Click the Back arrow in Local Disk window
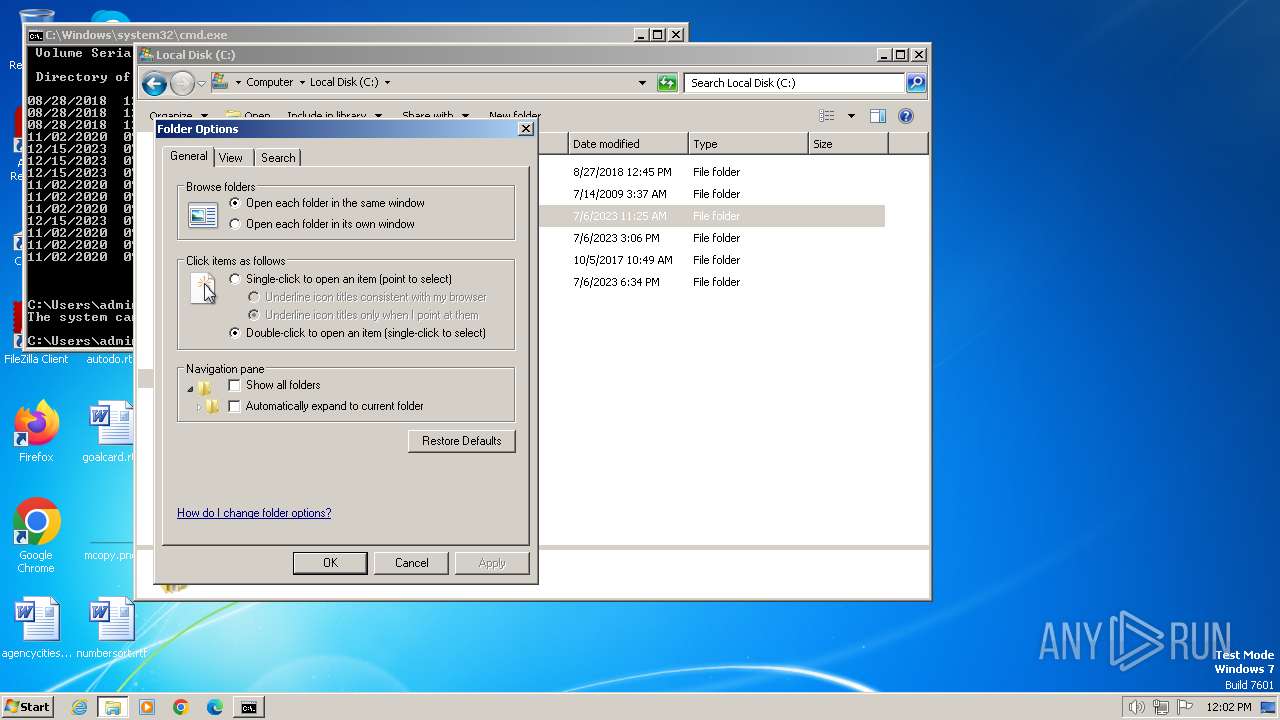Viewport: 1280px width, 720px height. (154, 83)
